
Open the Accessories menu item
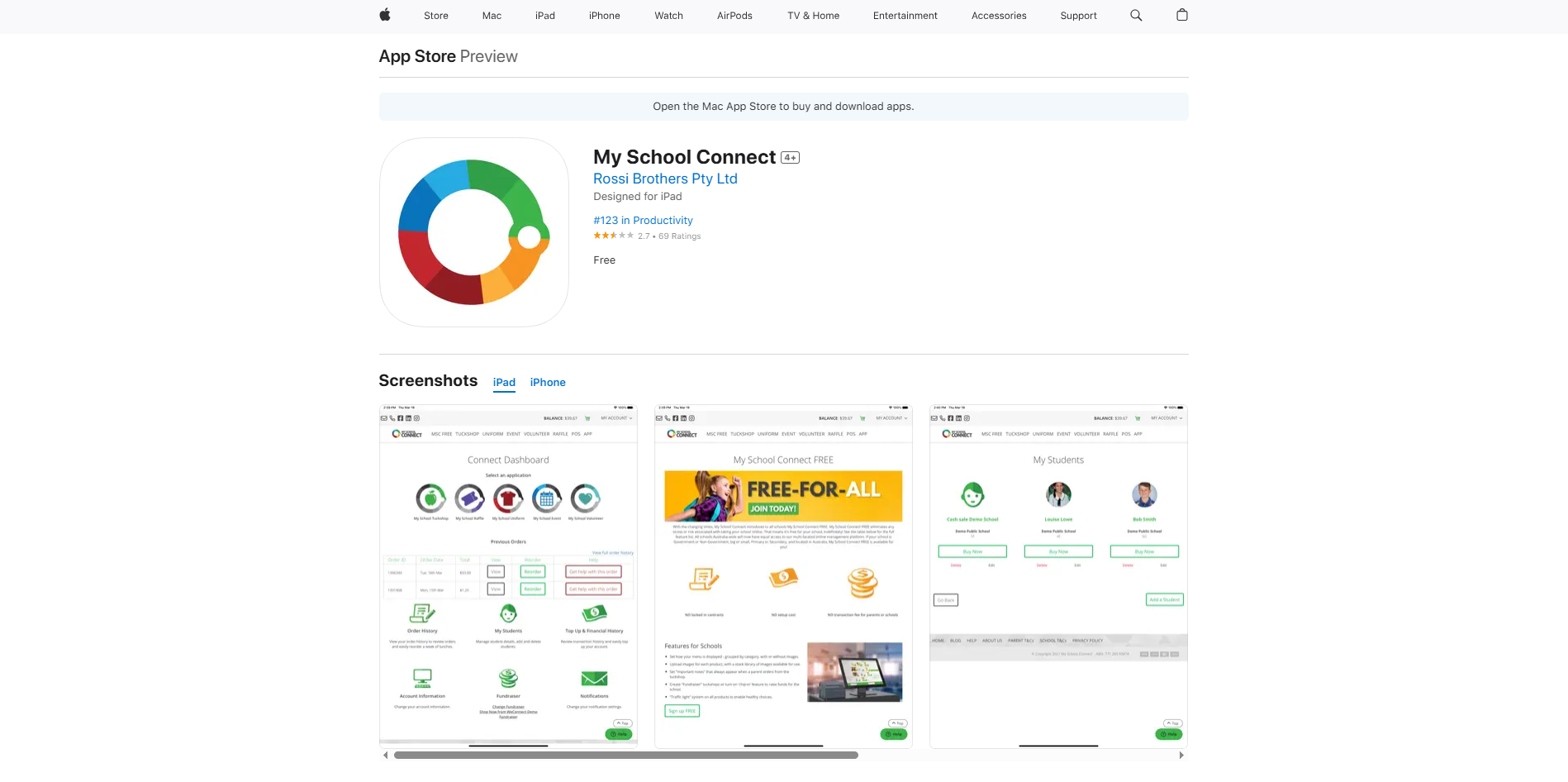(999, 16)
